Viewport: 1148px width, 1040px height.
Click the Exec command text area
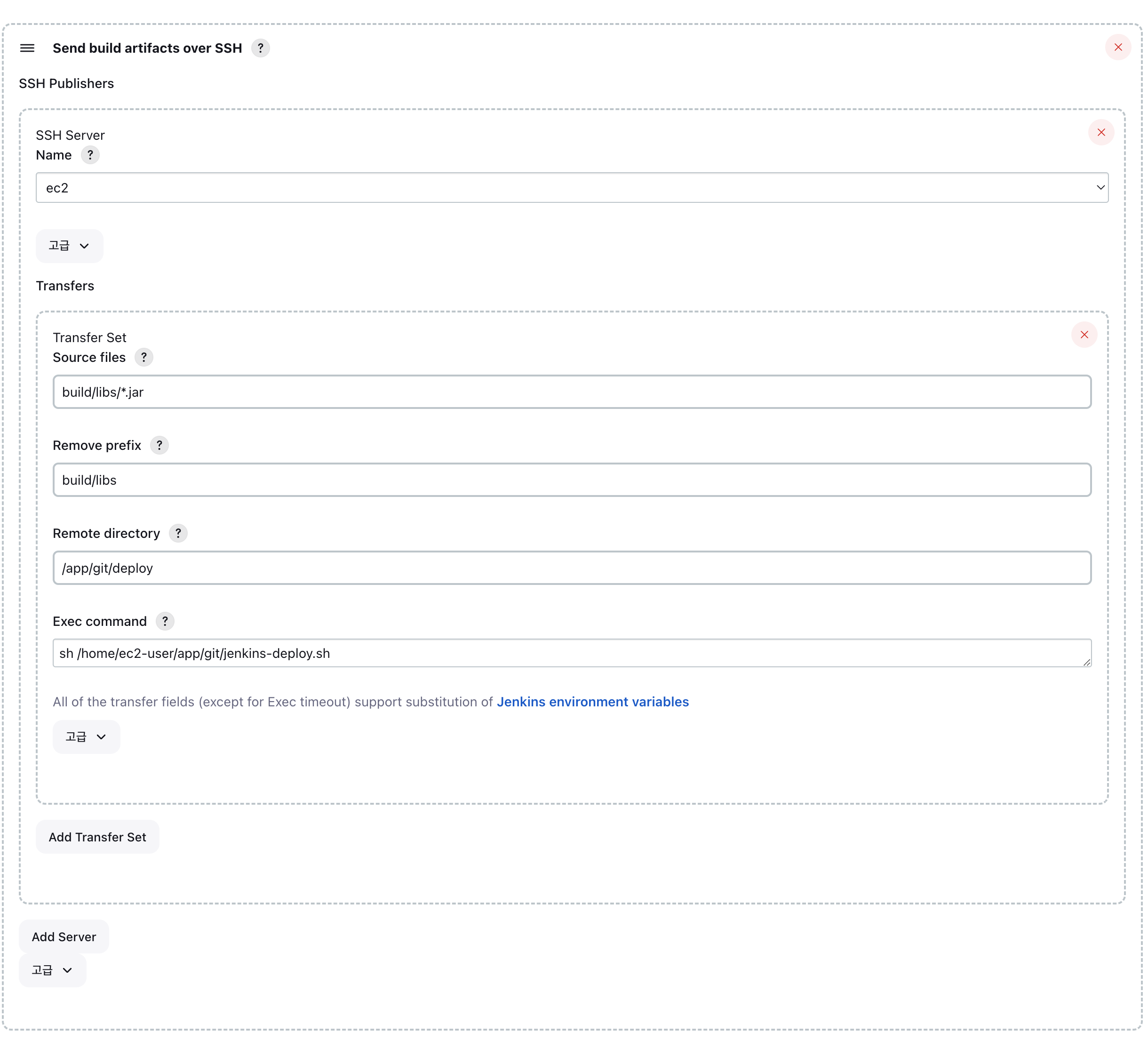[571, 653]
